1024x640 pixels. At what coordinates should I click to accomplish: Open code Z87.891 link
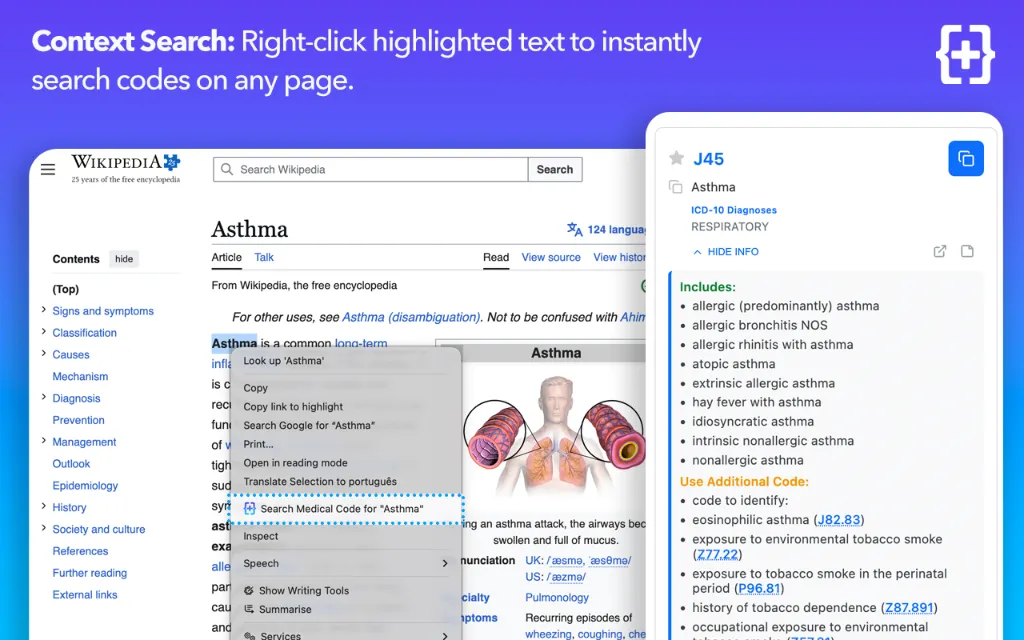click(908, 607)
